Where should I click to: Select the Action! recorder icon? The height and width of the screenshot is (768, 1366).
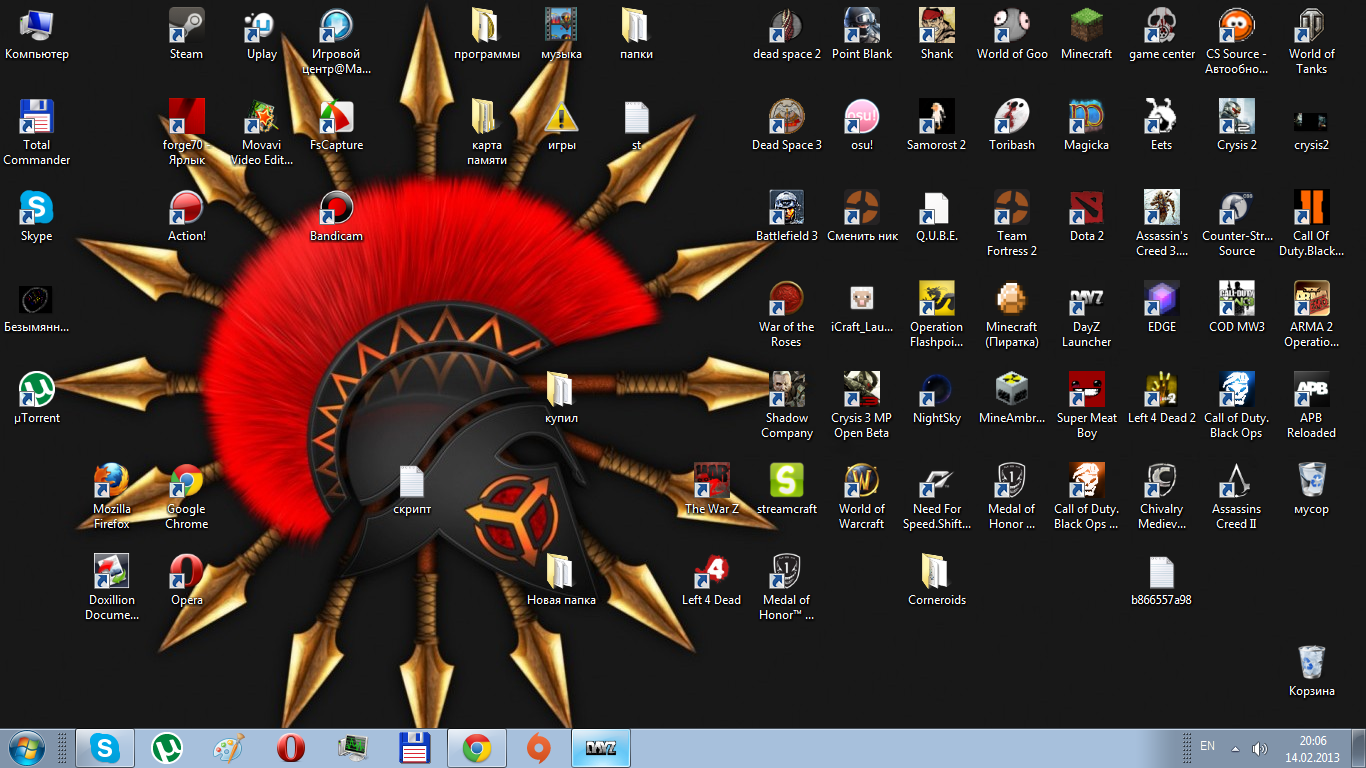tap(187, 217)
